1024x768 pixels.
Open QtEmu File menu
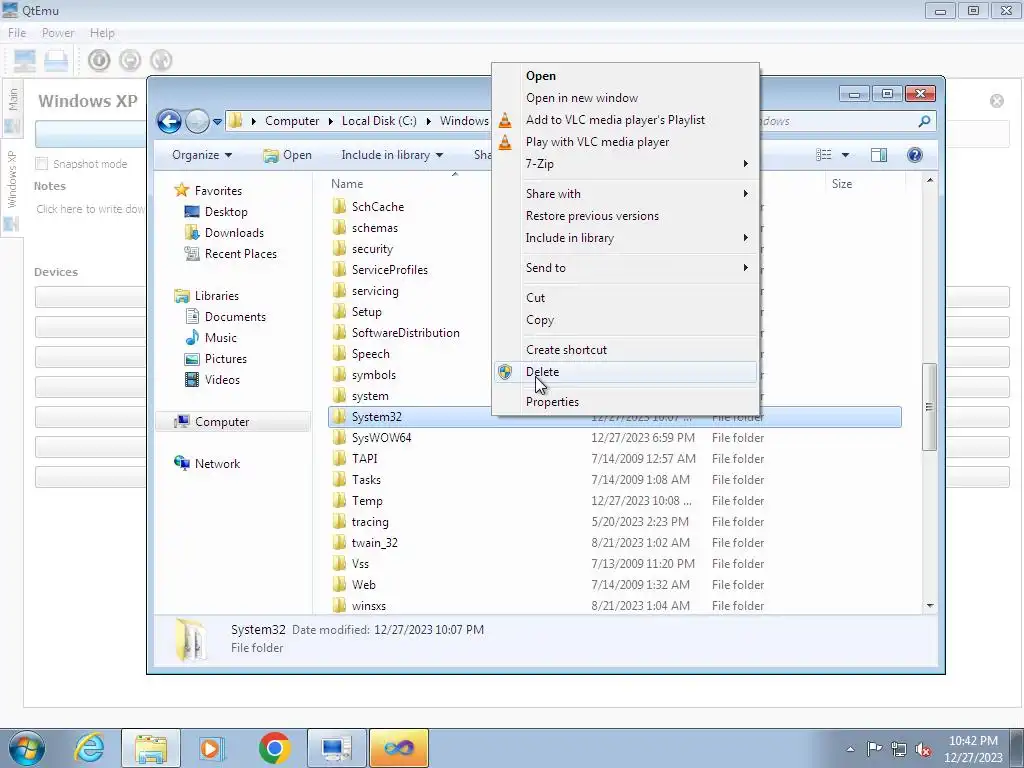click(17, 33)
